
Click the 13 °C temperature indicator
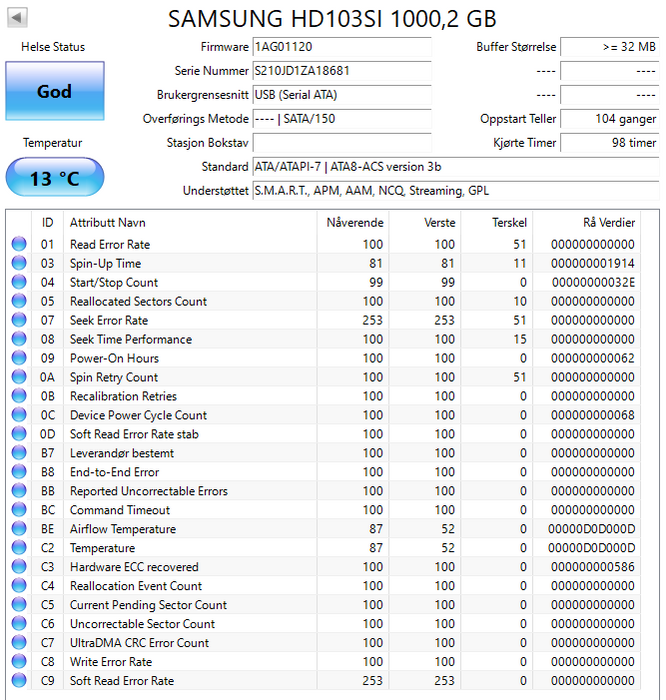pos(55,177)
